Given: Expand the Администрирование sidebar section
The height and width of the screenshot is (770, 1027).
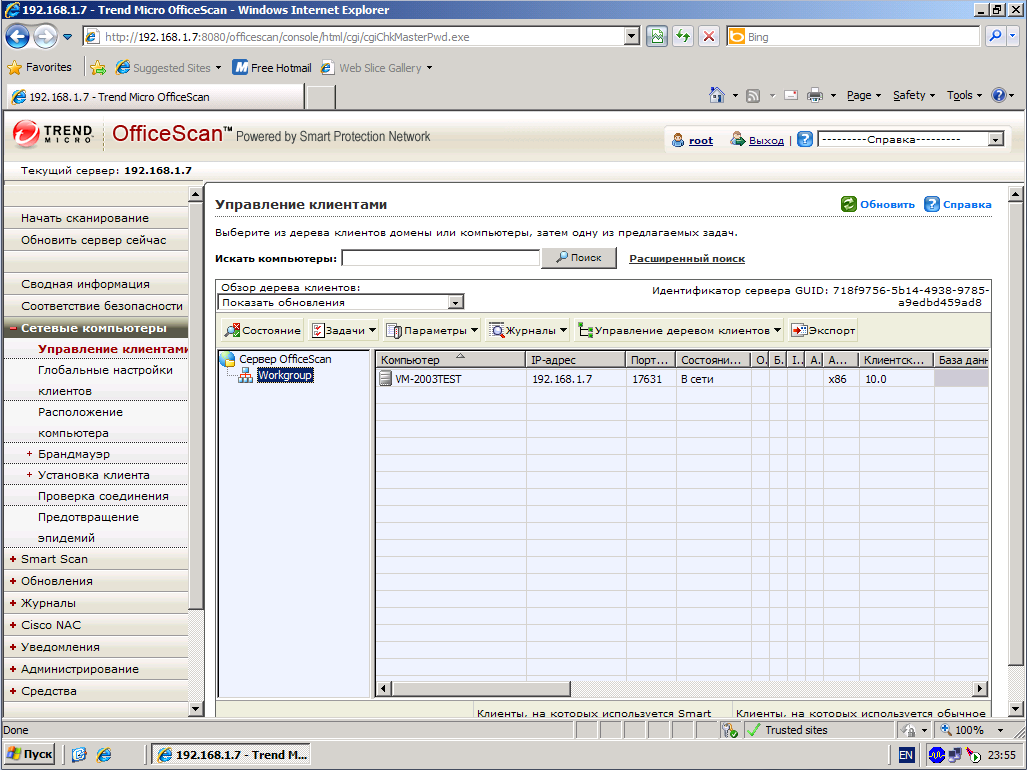Looking at the screenshot, I should (x=12, y=669).
